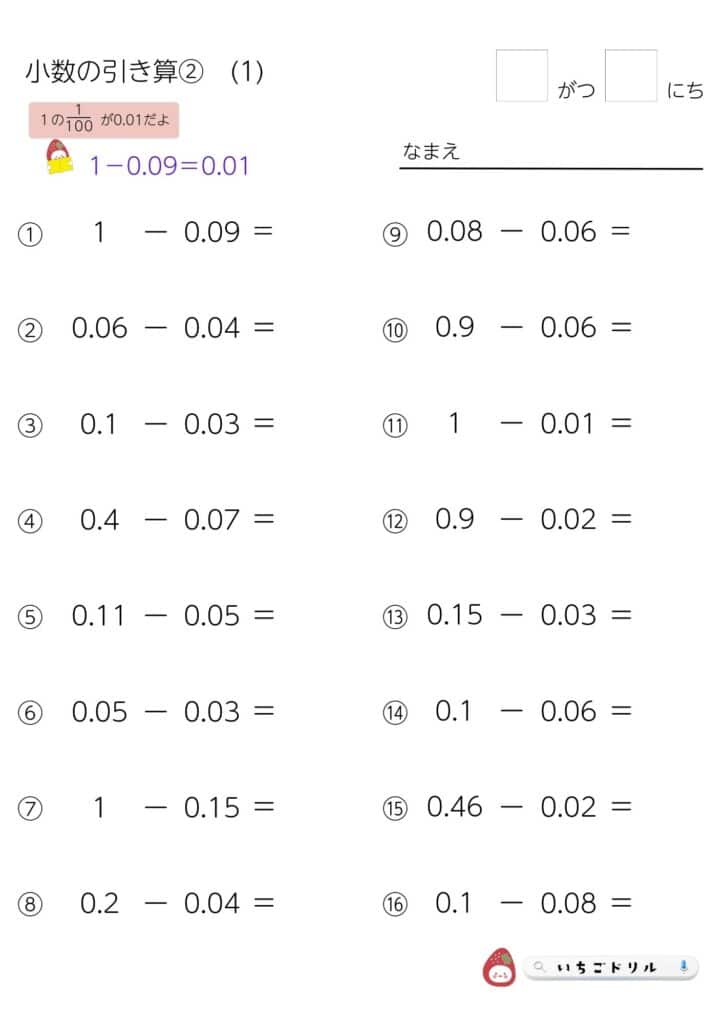724x1024 pixels.
Task: Click the pink hint box about 0.01
Action: coord(104,119)
